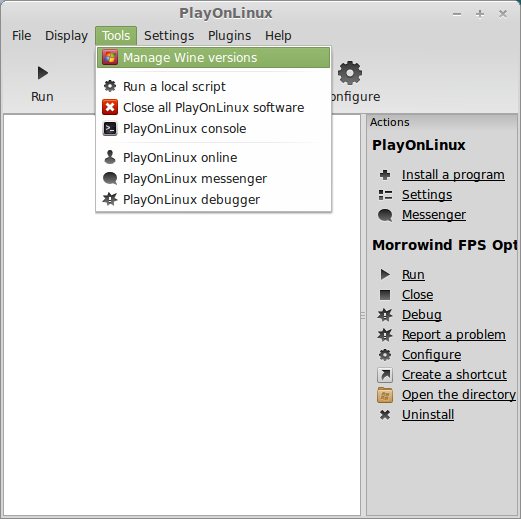Click the X icon beside the Uninstall link

(385, 415)
